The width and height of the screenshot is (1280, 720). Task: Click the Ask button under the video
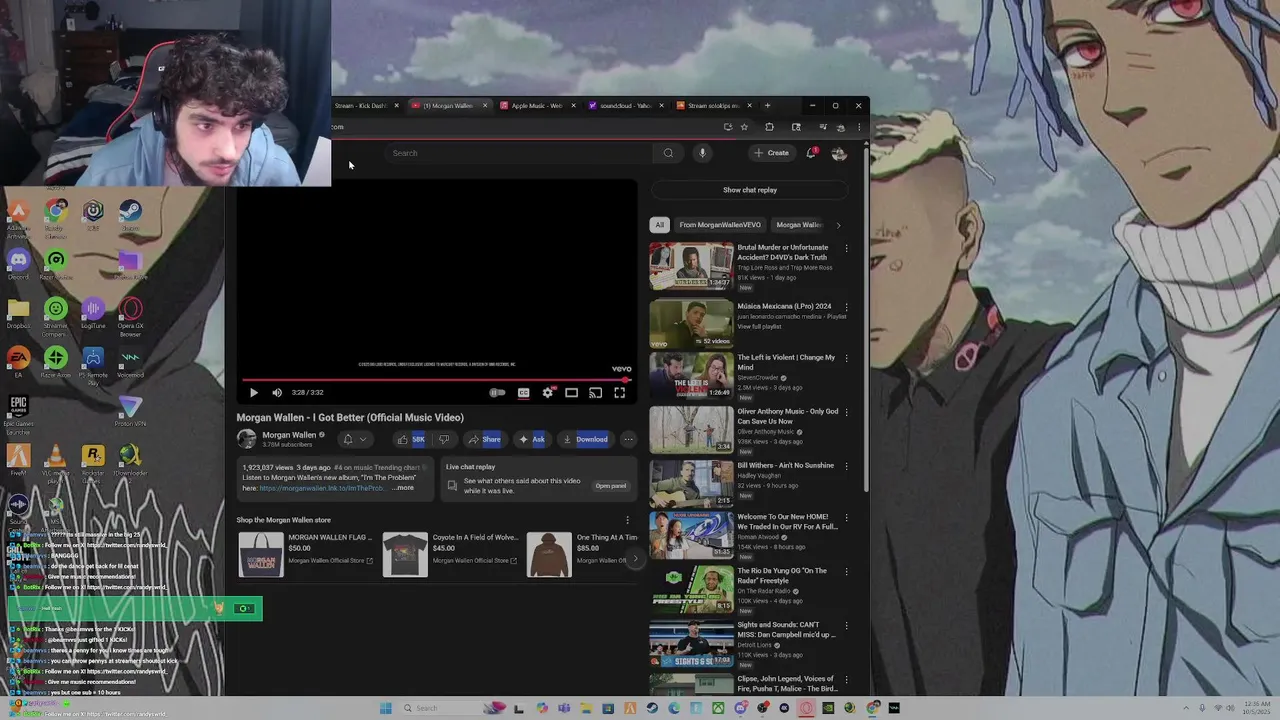(x=532, y=439)
